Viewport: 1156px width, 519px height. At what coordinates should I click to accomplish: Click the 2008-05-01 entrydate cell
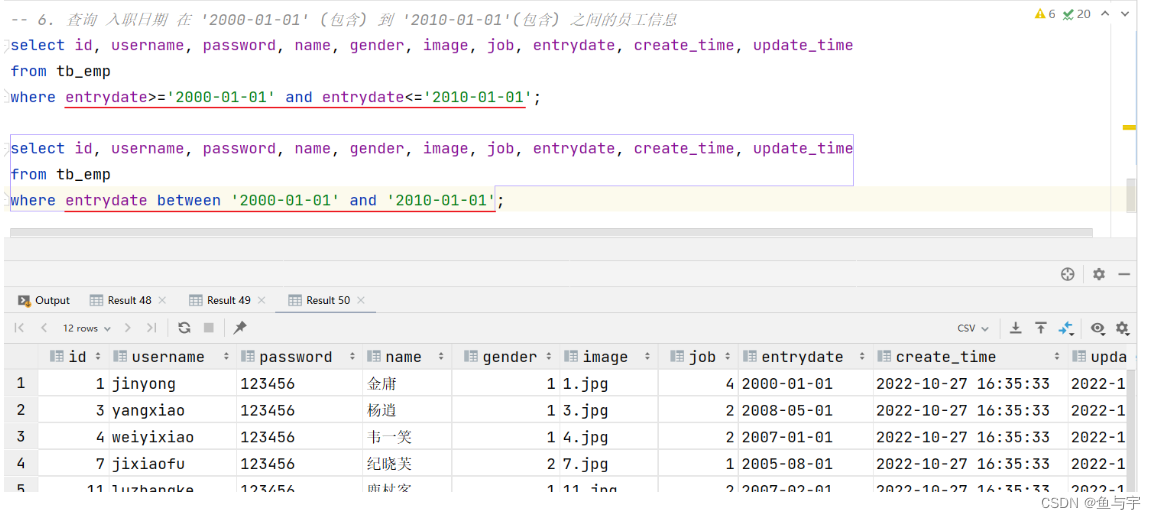coord(806,410)
